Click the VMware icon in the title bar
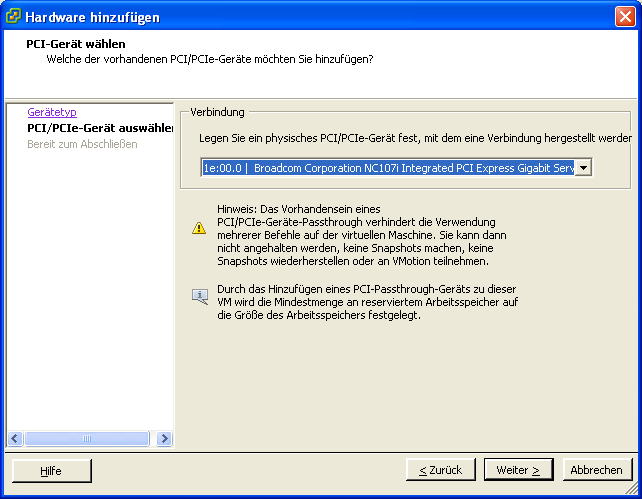642x499 pixels. click(13, 16)
